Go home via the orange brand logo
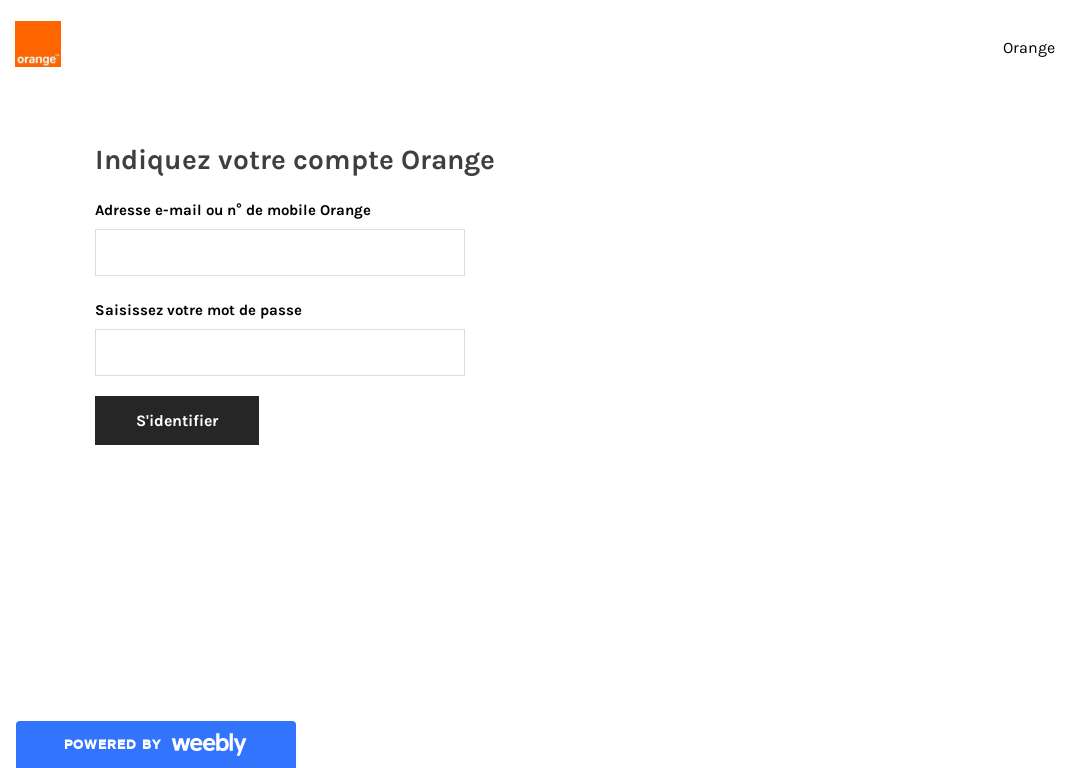1080x768 pixels. (38, 44)
